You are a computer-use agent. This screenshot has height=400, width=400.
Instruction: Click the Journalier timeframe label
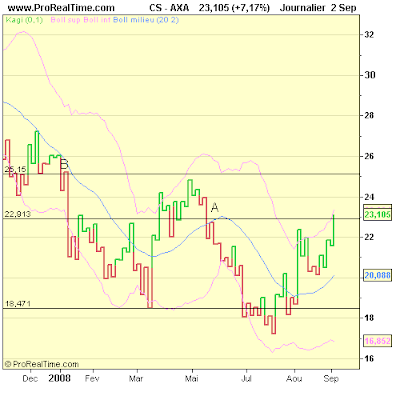302,8
